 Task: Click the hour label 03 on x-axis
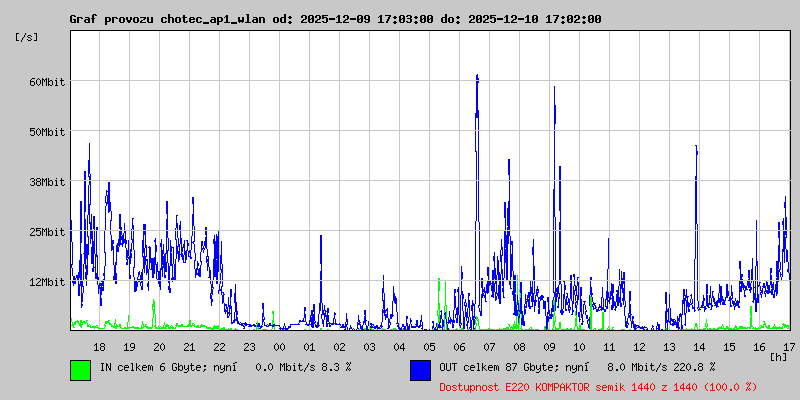[369, 347]
